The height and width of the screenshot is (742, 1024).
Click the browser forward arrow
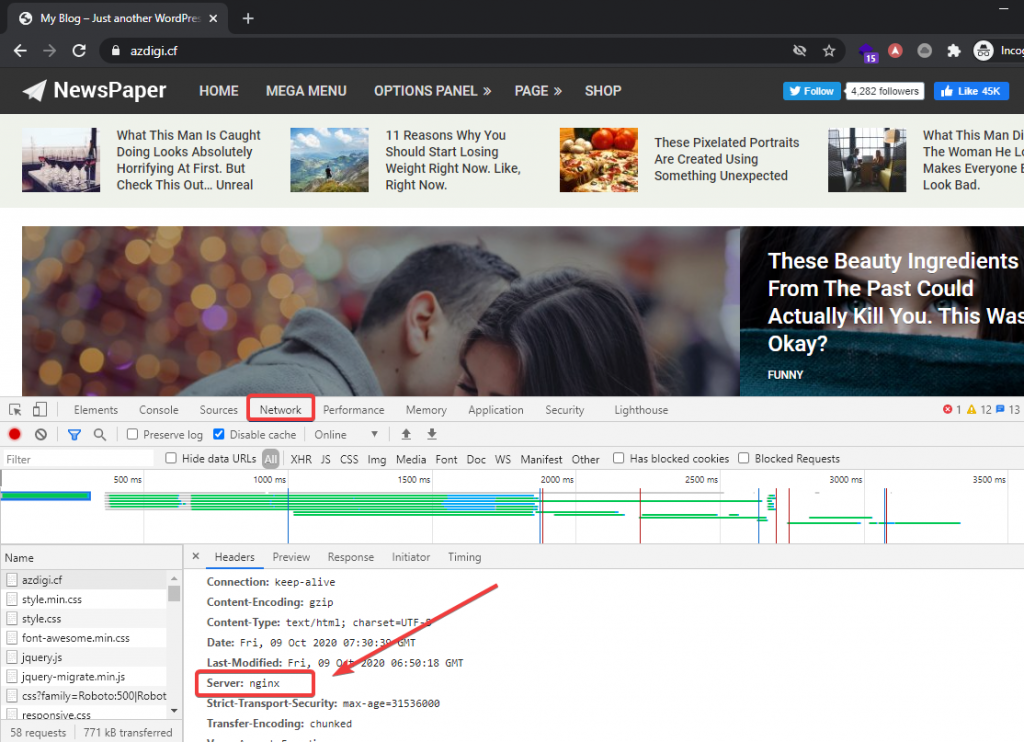coord(50,51)
